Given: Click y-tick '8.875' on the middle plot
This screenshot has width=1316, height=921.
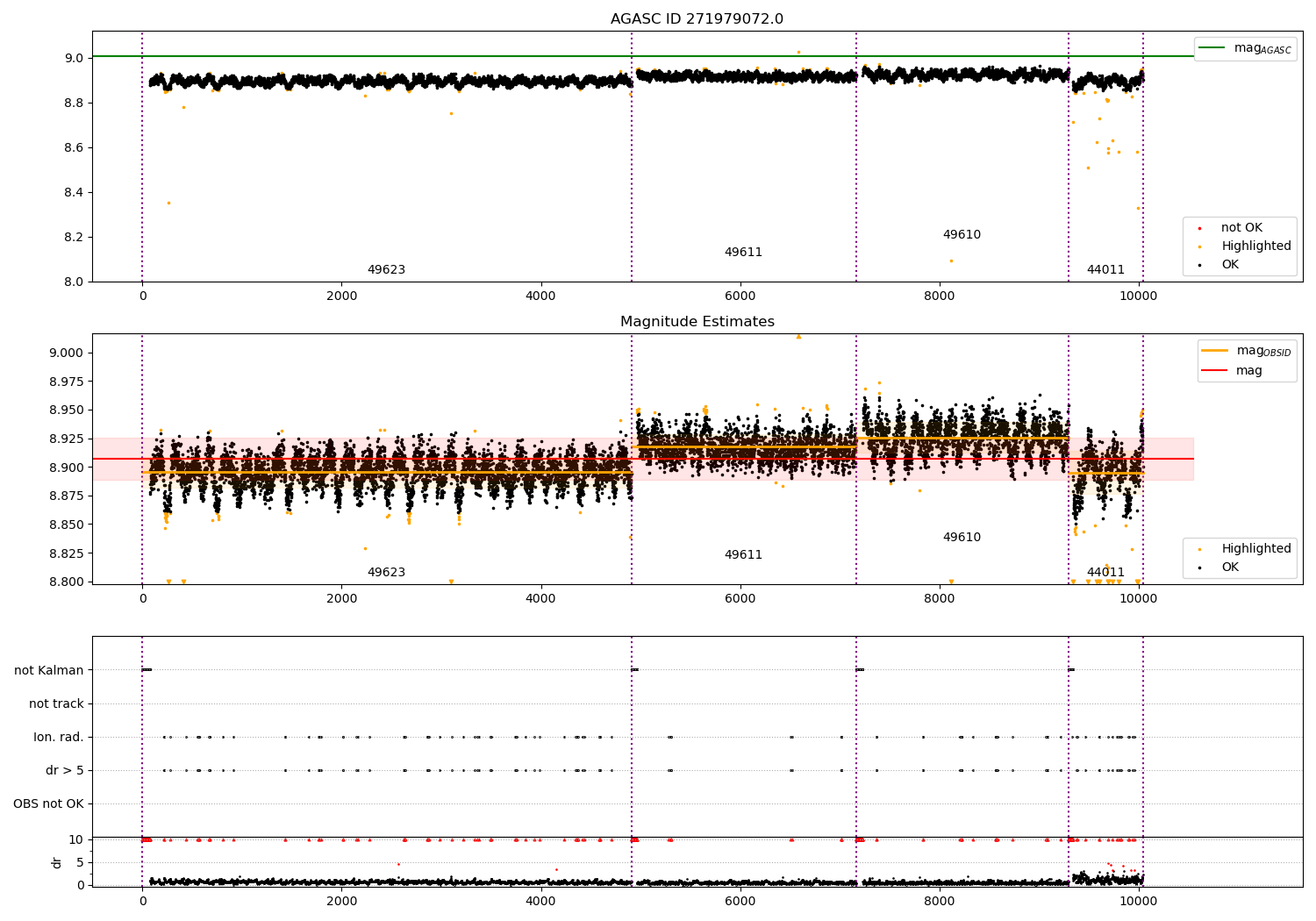Looking at the screenshot, I should coord(67,496).
